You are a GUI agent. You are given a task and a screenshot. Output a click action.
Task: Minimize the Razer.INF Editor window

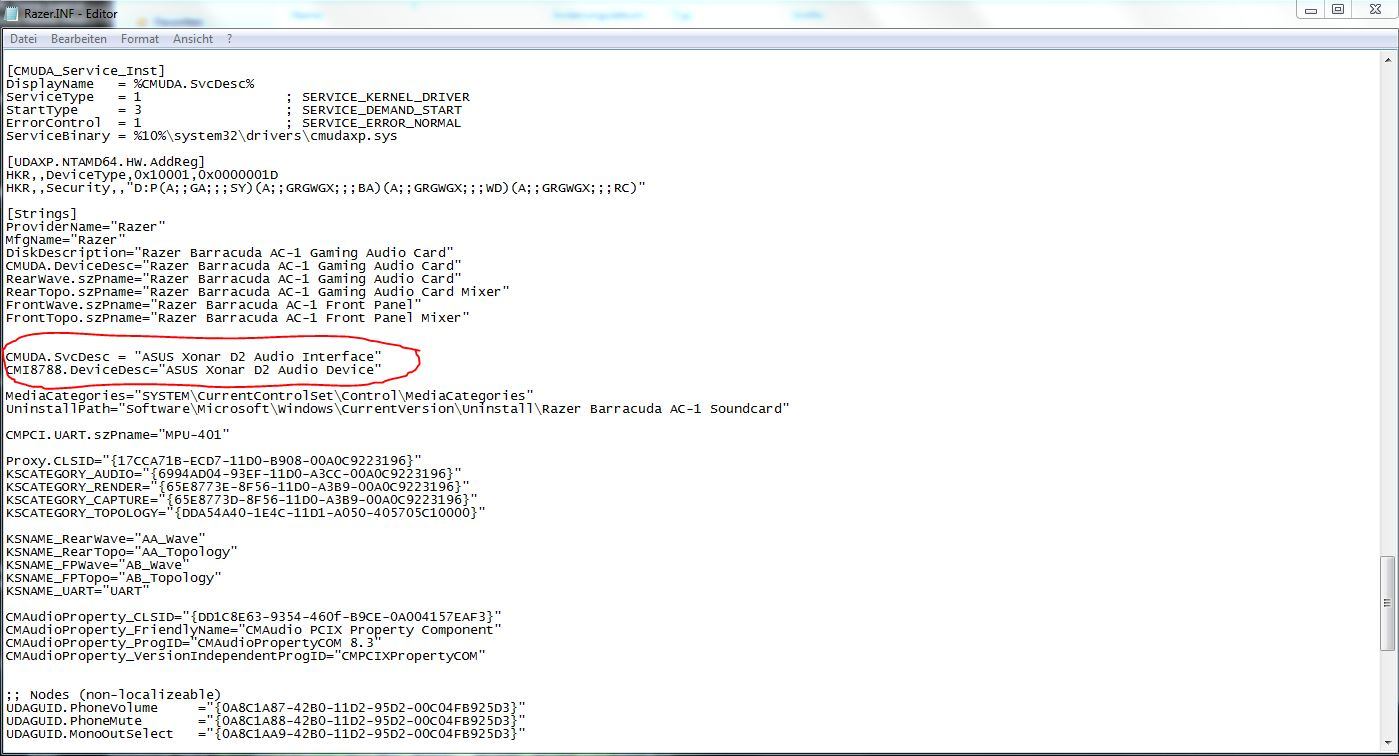tap(1312, 10)
